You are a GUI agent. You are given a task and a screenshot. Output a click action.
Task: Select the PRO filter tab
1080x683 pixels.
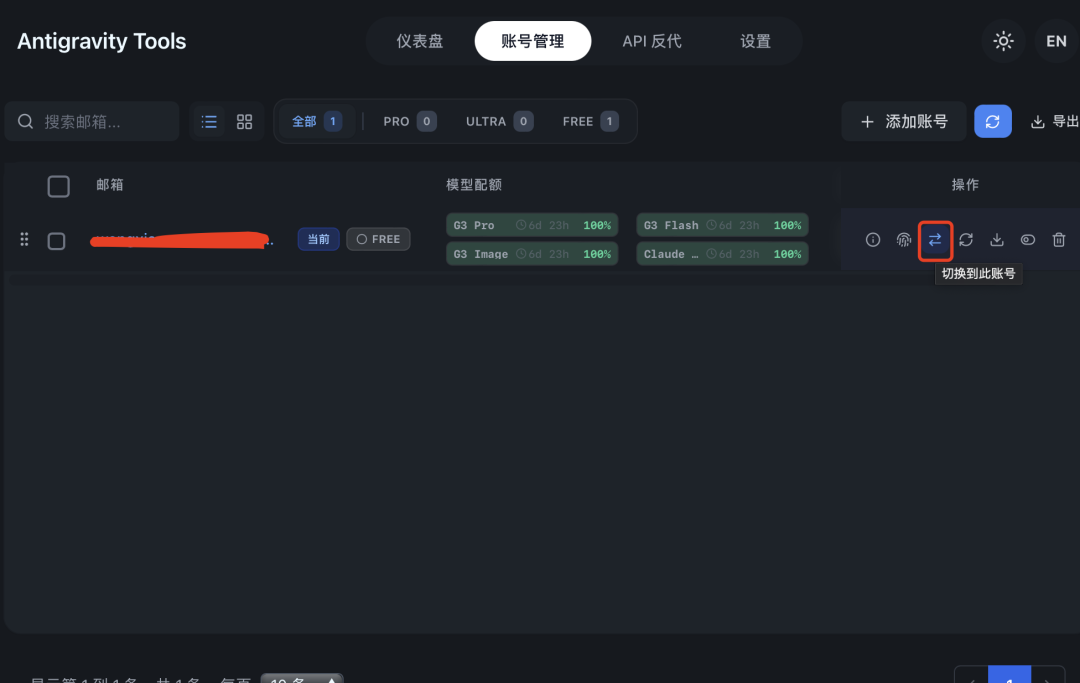(x=407, y=121)
